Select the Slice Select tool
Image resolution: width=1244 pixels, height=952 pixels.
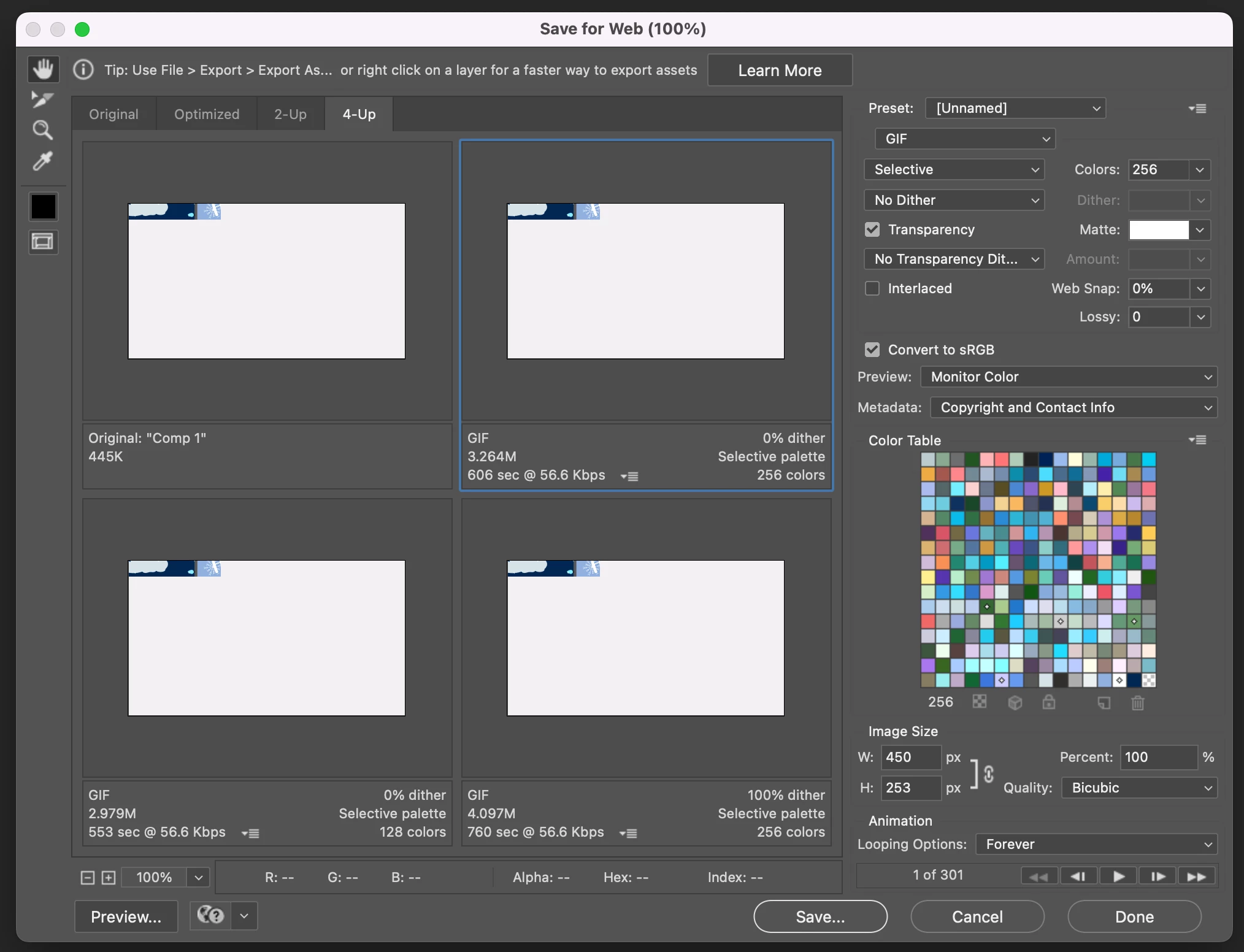pos(43,99)
